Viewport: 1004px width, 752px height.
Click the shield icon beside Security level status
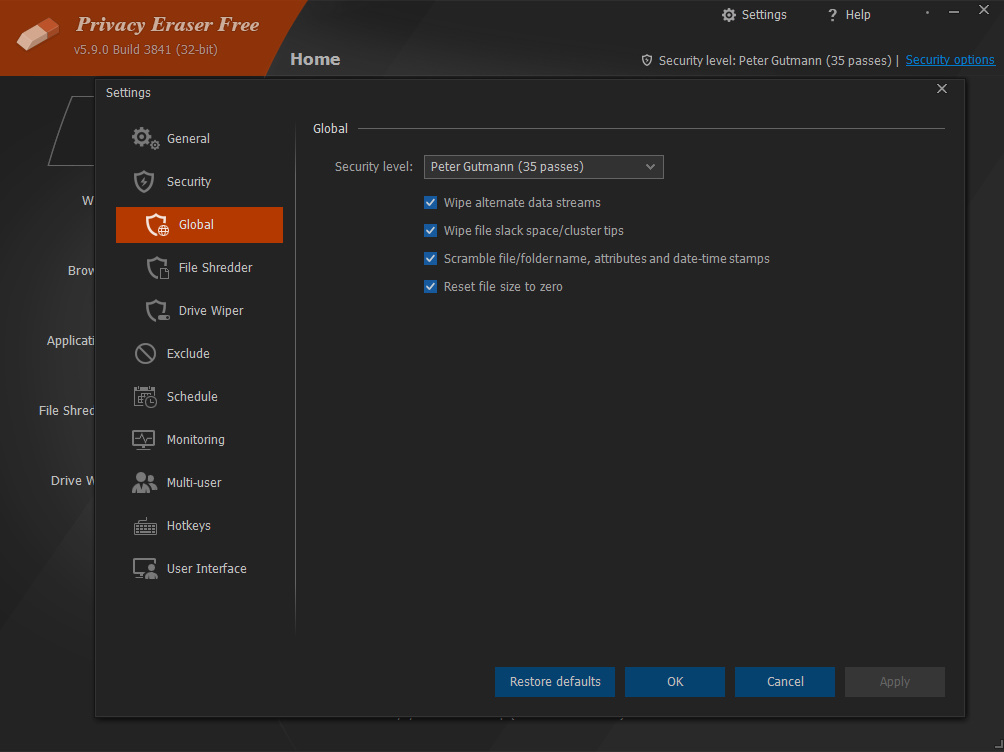647,60
